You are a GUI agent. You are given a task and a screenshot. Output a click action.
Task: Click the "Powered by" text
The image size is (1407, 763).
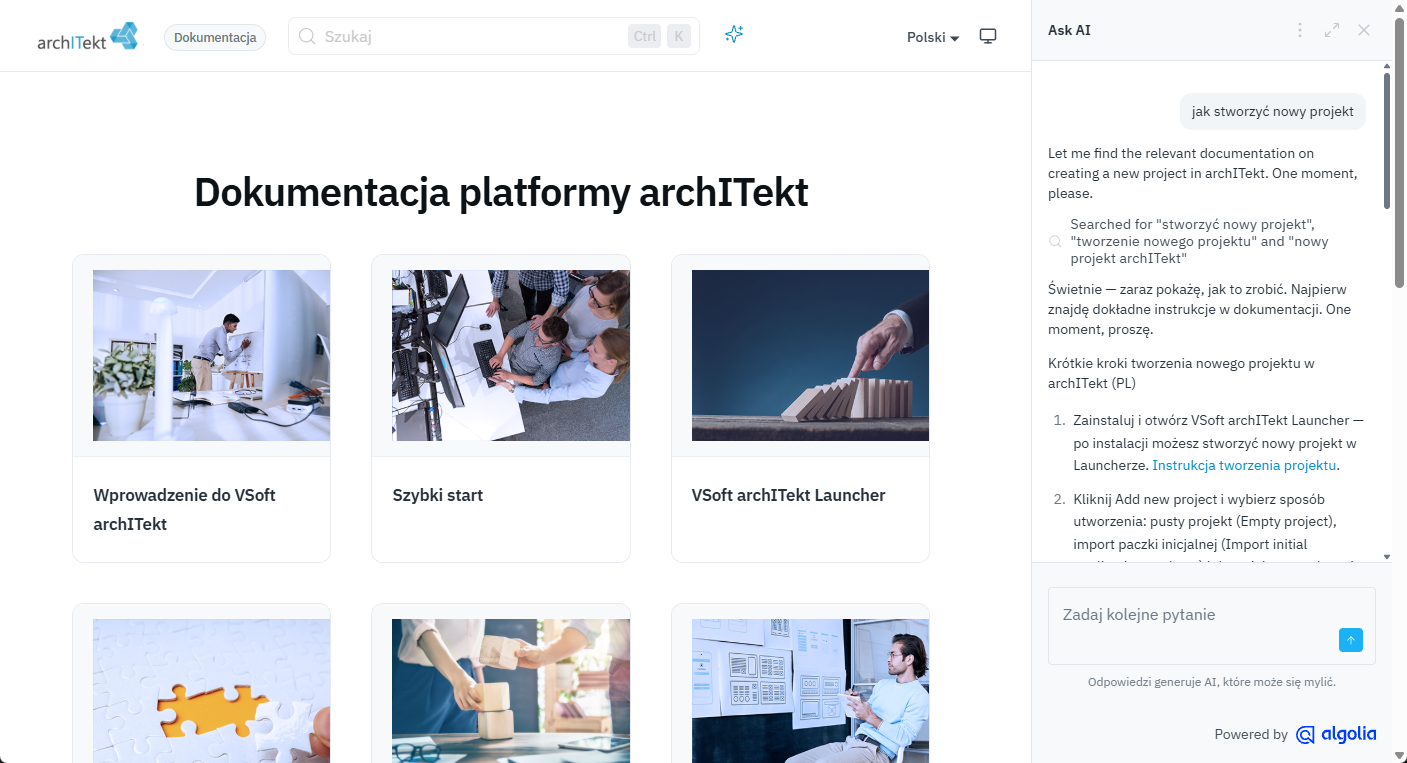click(x=1251, y=734)
